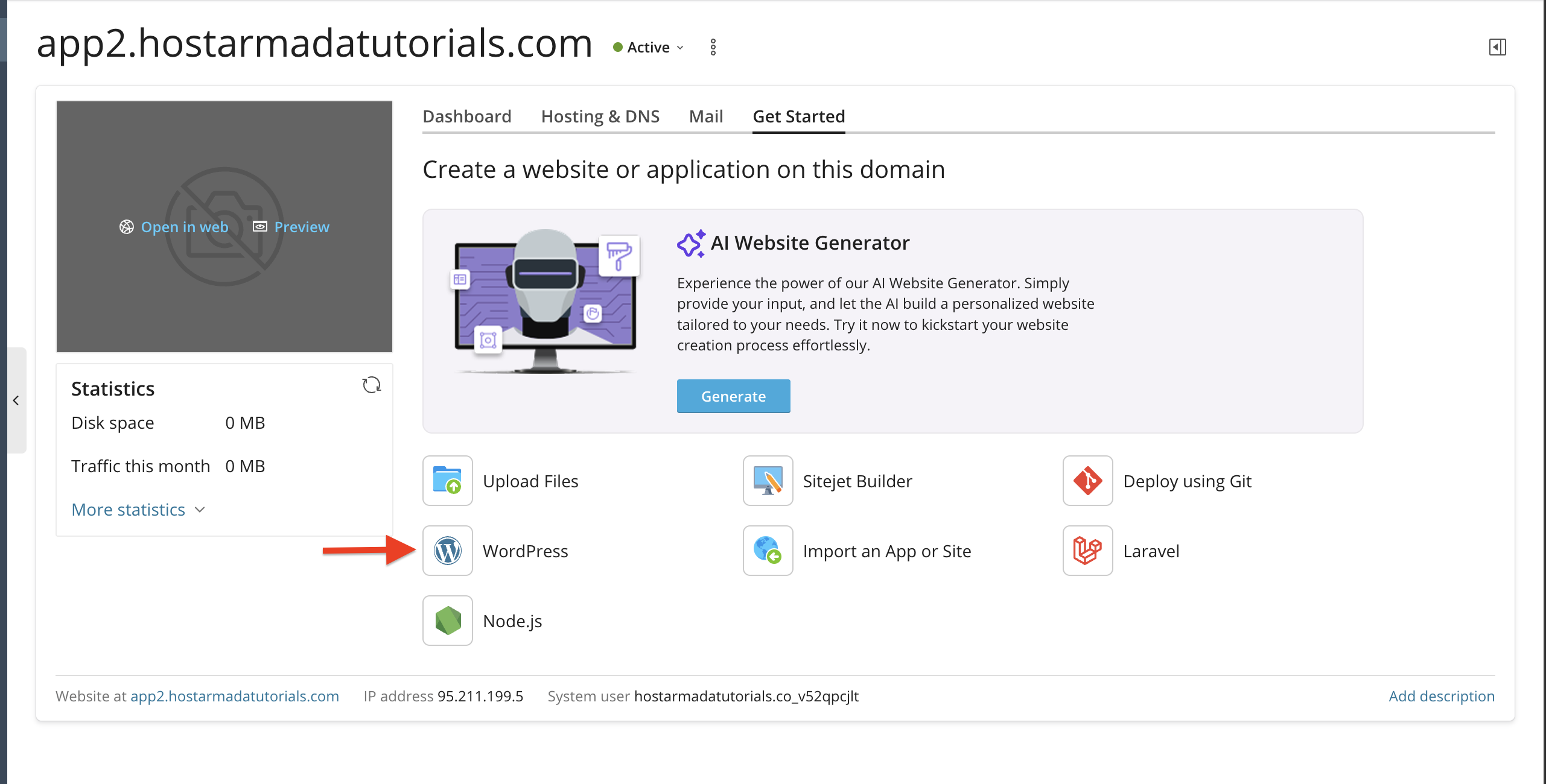The width and height of the screenshot is (1546, 784).
Task: Click Add description link
Action: [1442, 696]
